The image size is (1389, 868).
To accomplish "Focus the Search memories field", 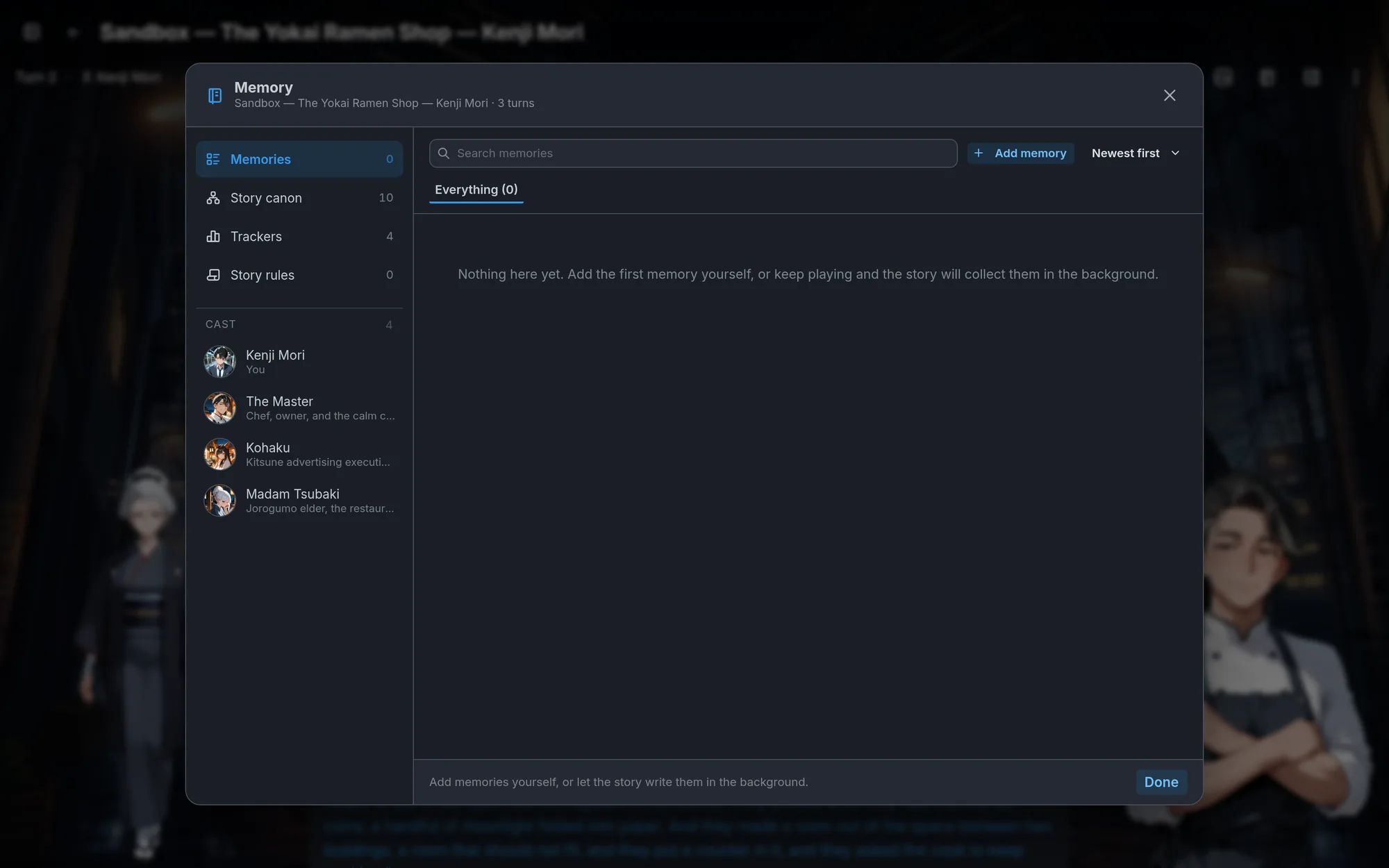I will [x=693, y=153].
